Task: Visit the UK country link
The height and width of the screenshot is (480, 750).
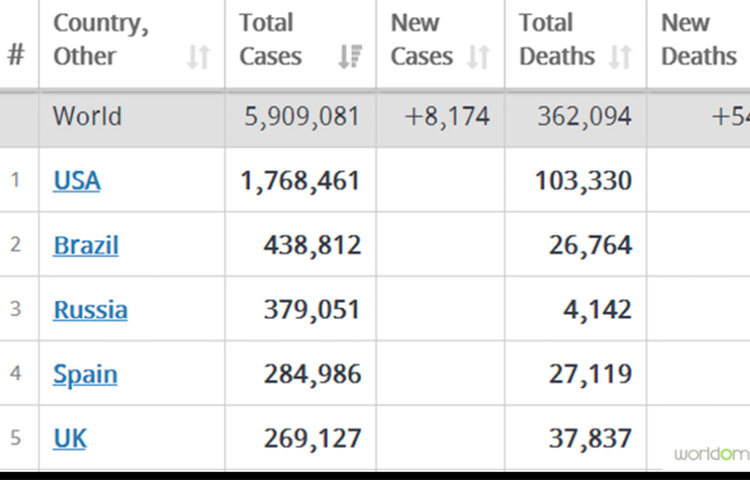Action: (x=70, y=438)
